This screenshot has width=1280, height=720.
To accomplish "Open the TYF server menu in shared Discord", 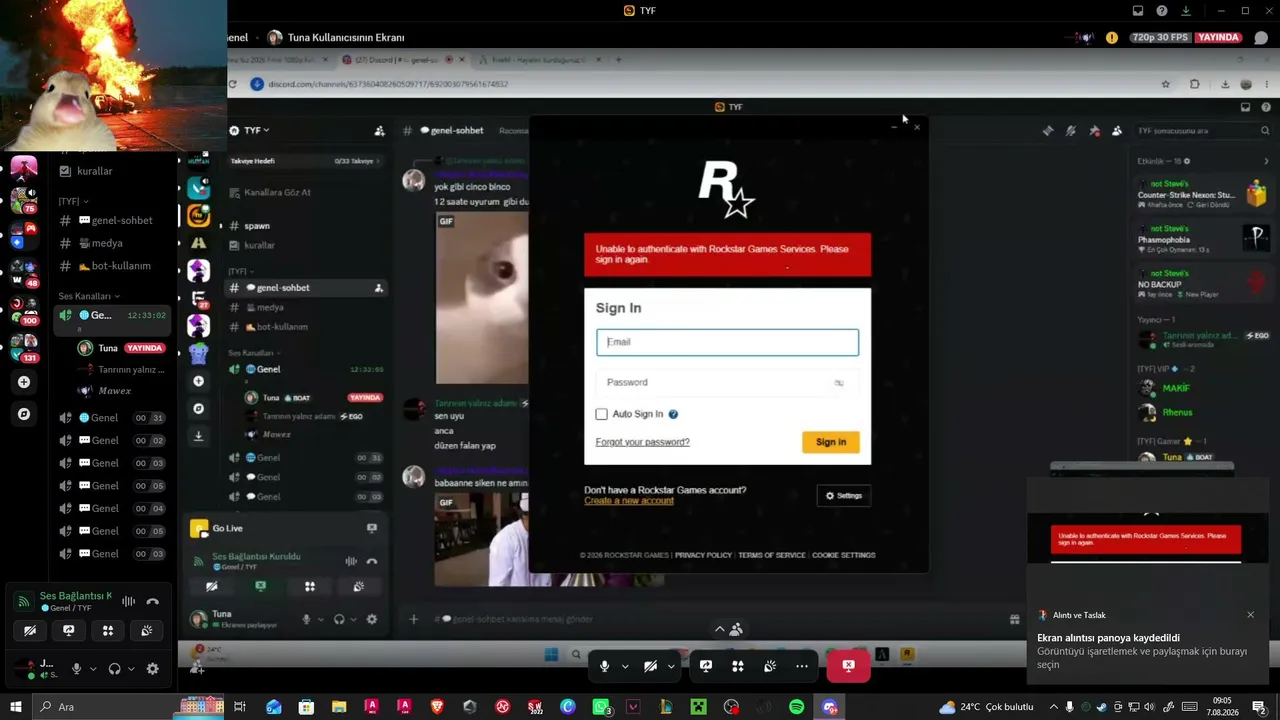I will (257, 130).
